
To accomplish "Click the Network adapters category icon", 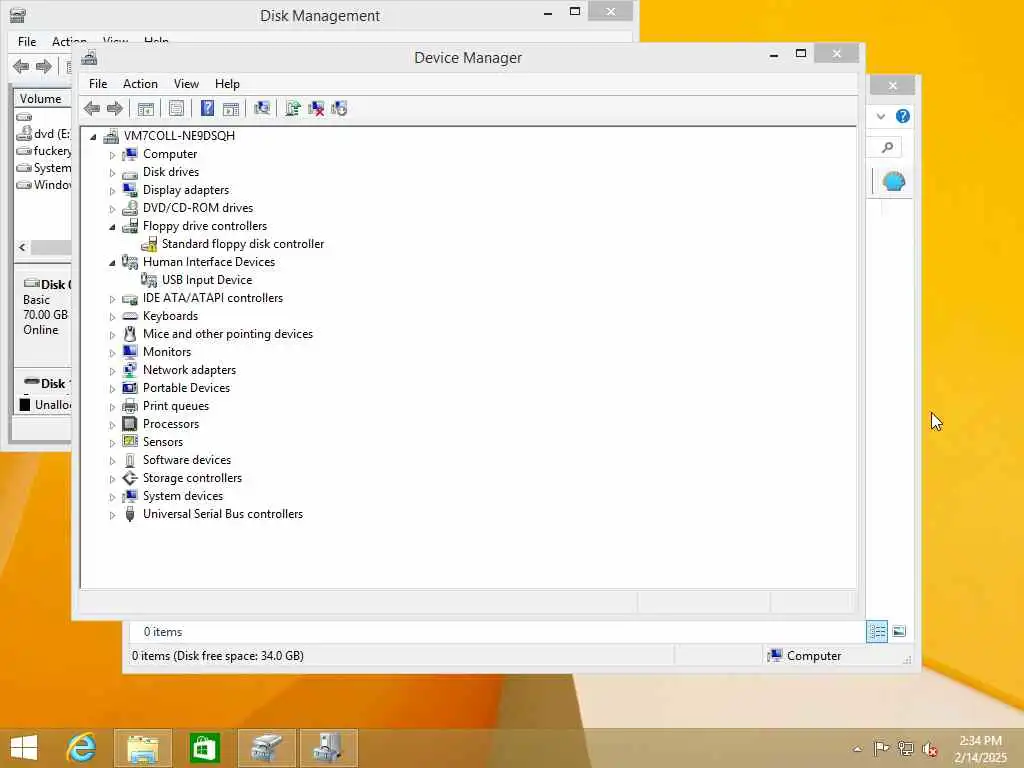I will [x=130, y=370].
